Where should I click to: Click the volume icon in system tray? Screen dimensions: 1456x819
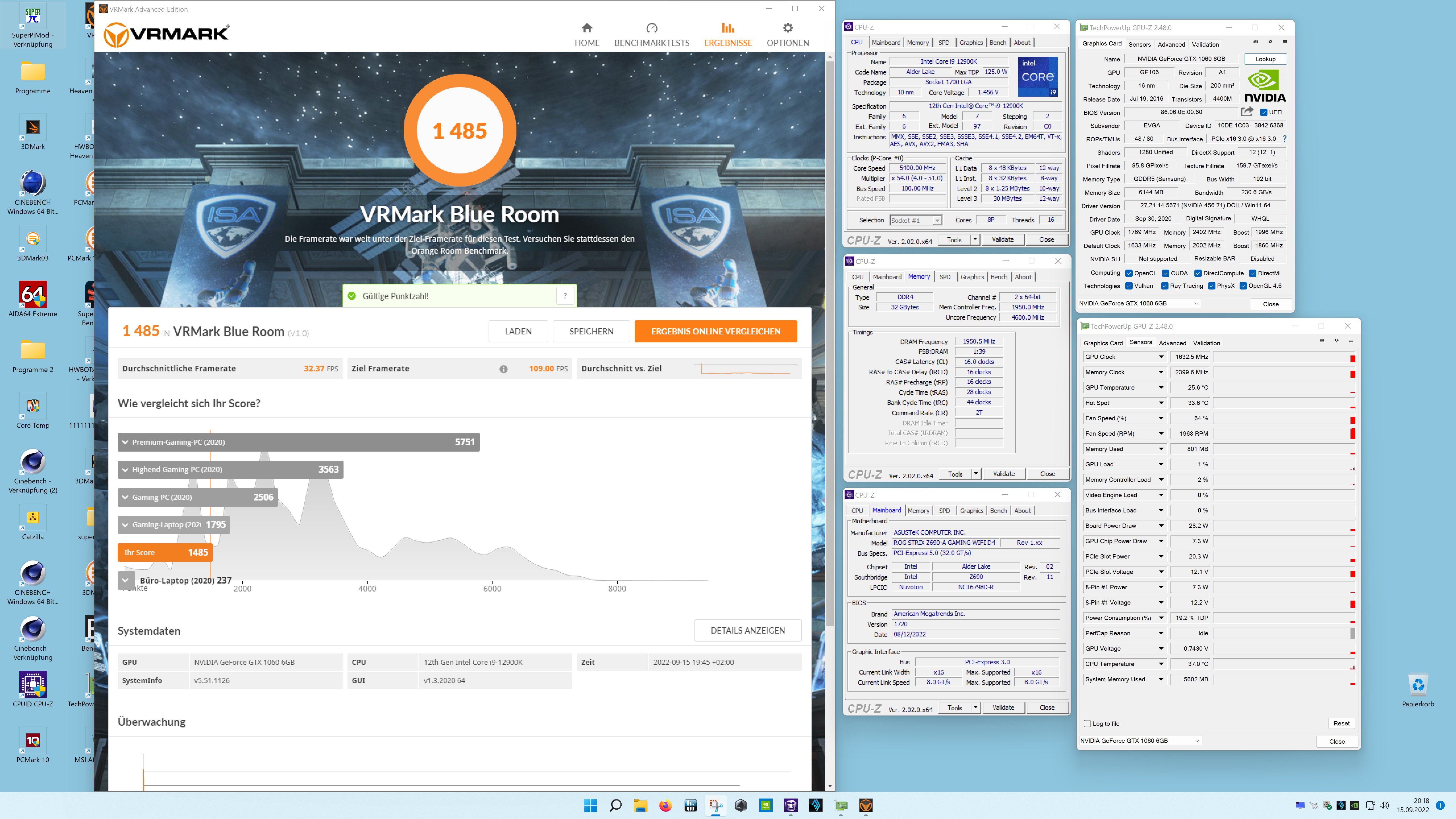[x=1384, y=805]
